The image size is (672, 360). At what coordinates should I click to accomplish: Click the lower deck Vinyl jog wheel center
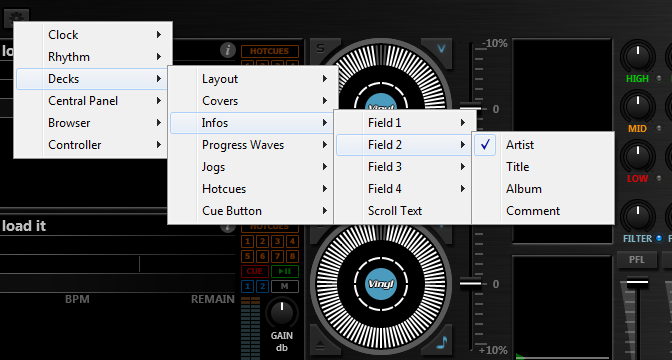click(381, 284)
